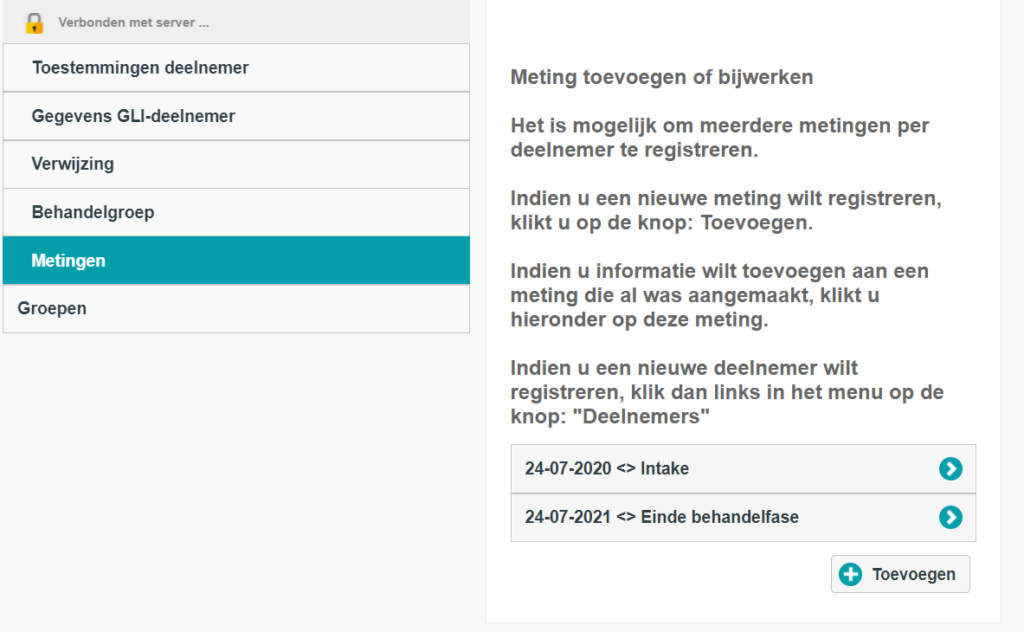Viewport: 1024px width, 632px height.
Task: Open Intake measurement via its arrow icon
Action: [x=950, y=469]
